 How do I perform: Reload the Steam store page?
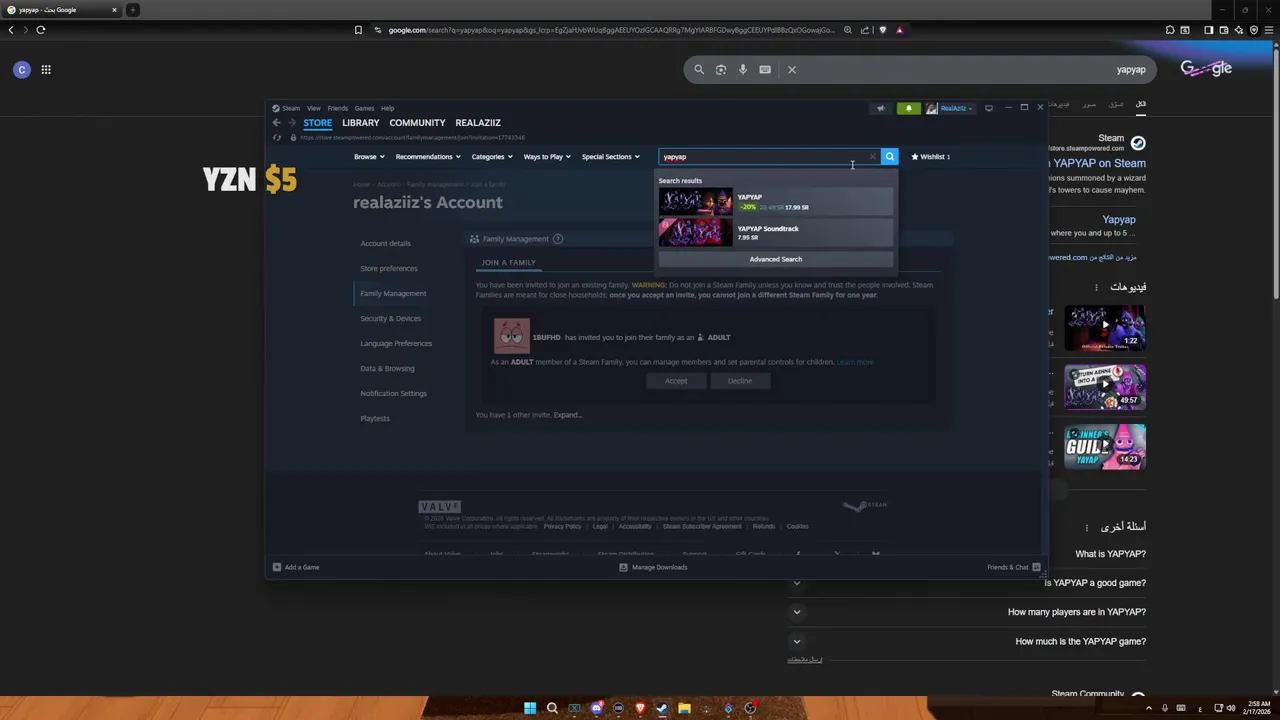[x=277, y=137]
